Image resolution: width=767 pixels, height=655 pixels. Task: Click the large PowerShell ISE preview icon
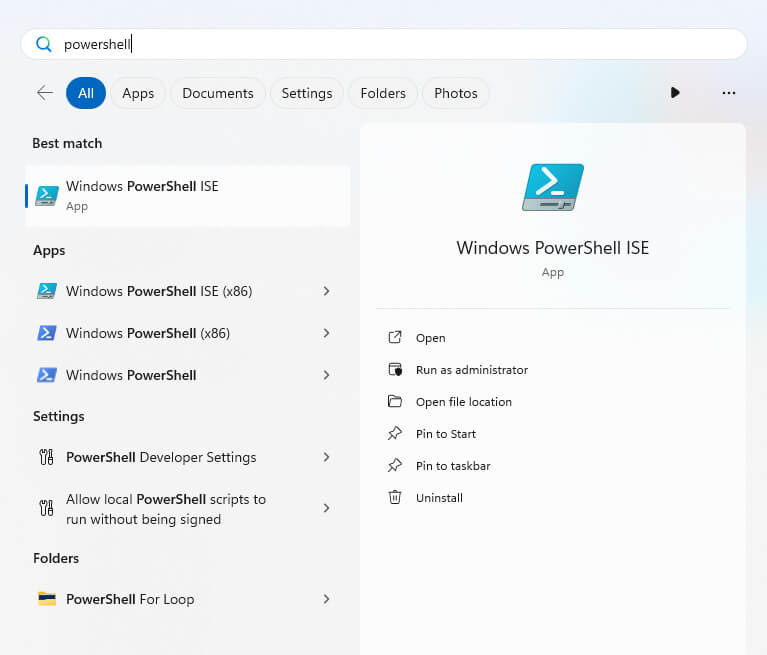pyautogui.click(x=553, y=187)
